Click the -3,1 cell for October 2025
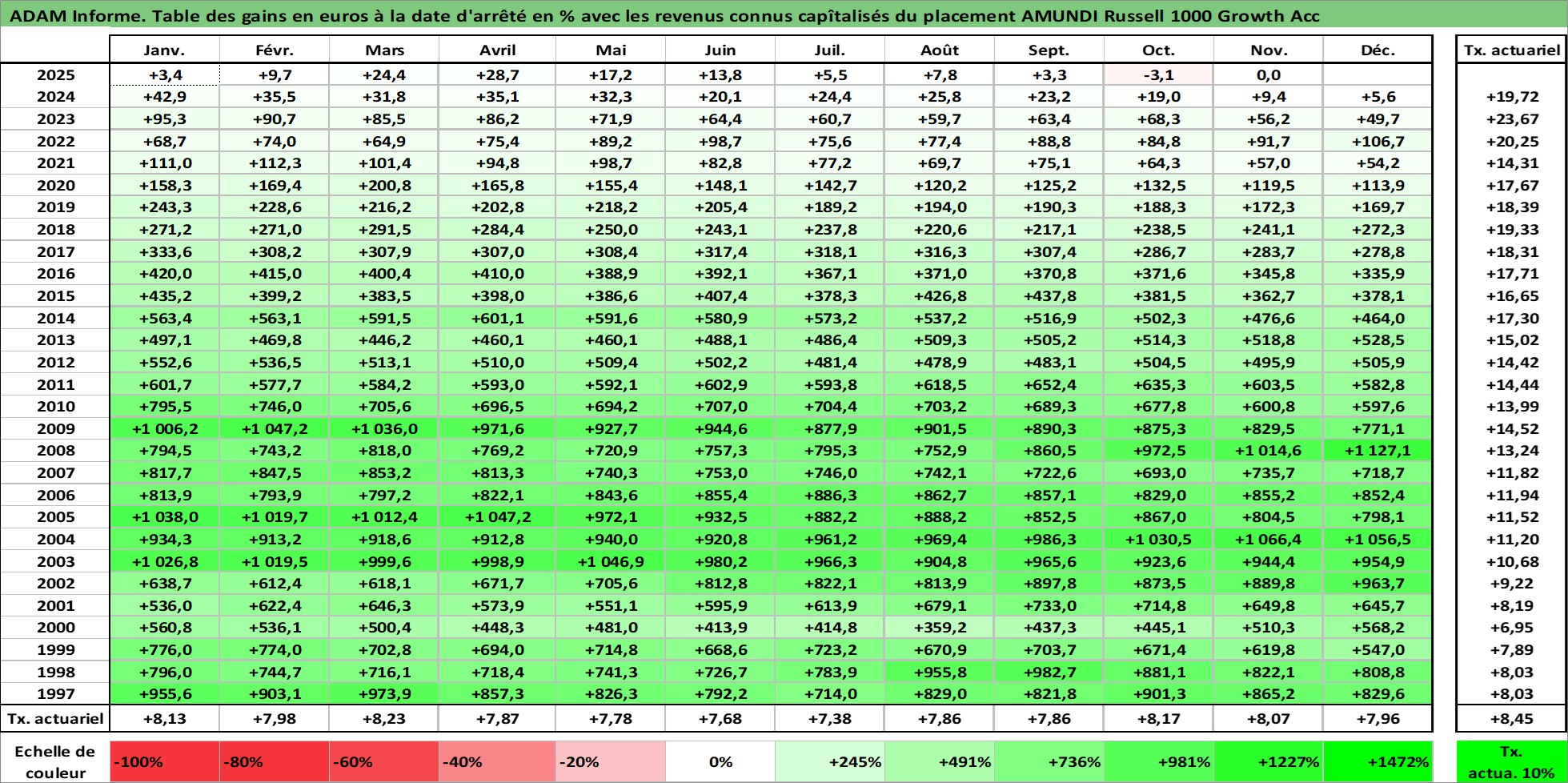The height and width of the screenshot is (783, 1568). [1158, 74]
